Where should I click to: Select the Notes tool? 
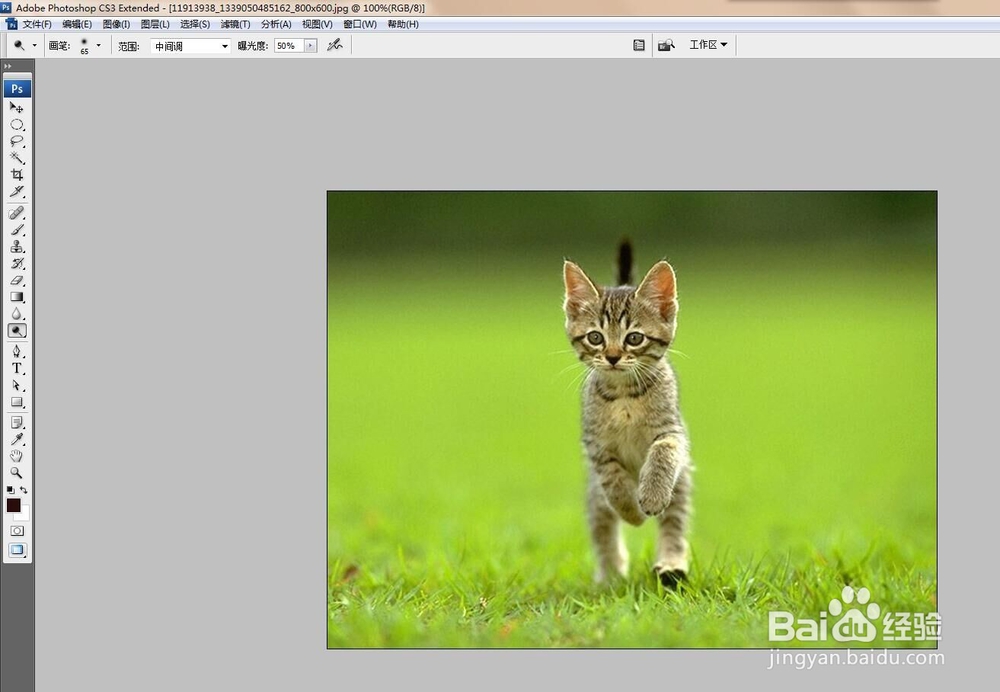point(17,422)
